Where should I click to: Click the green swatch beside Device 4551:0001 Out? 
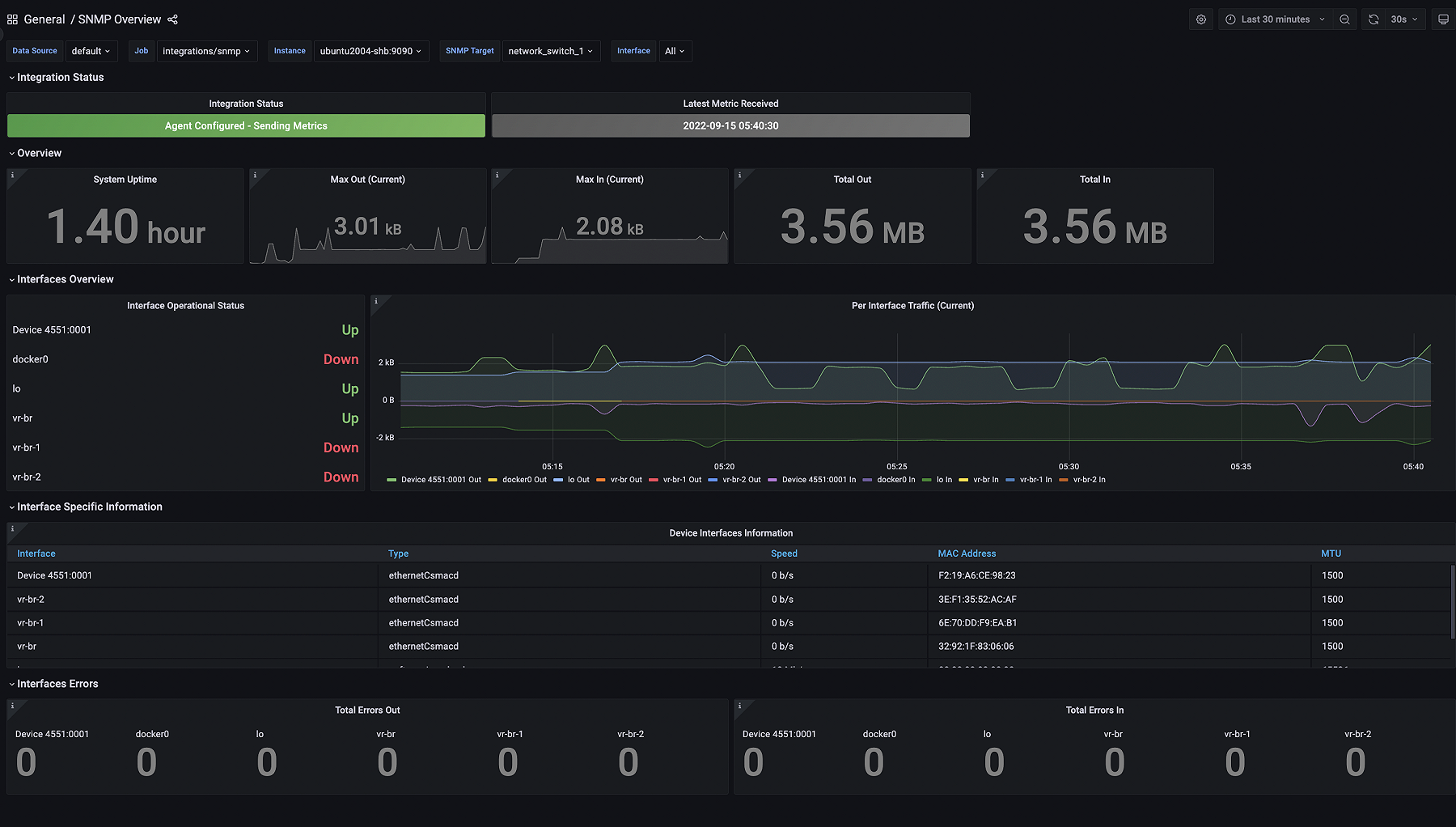(x=392, y=479)
